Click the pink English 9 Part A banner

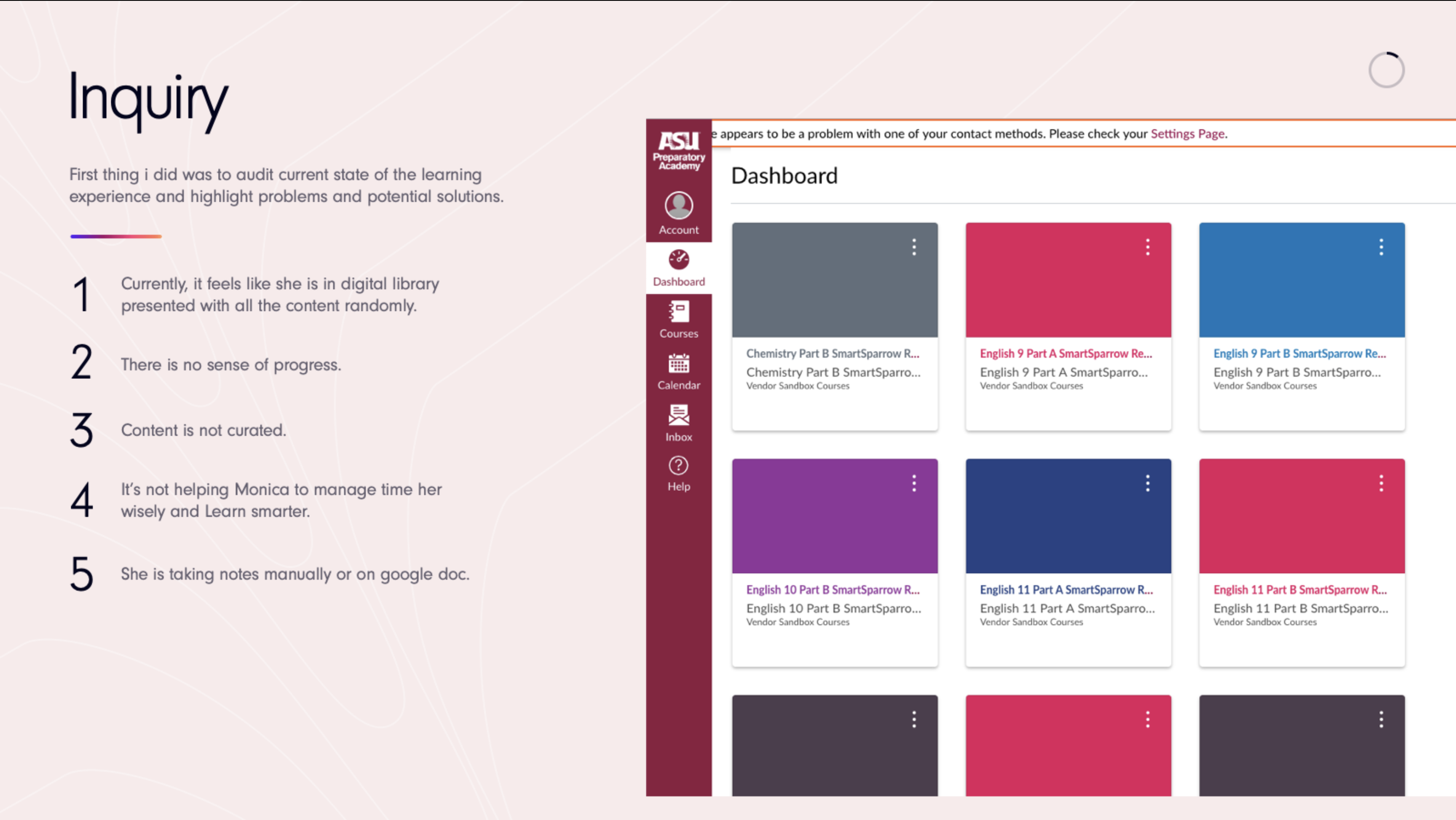tap(1068, 280)
